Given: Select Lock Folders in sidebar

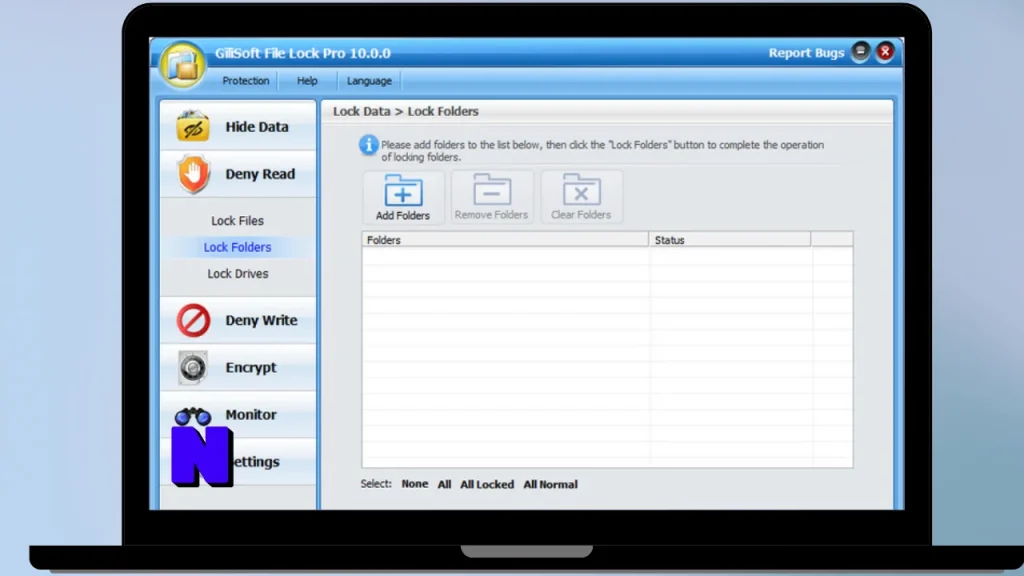Looking at the screenshot, I should point(237,247).
